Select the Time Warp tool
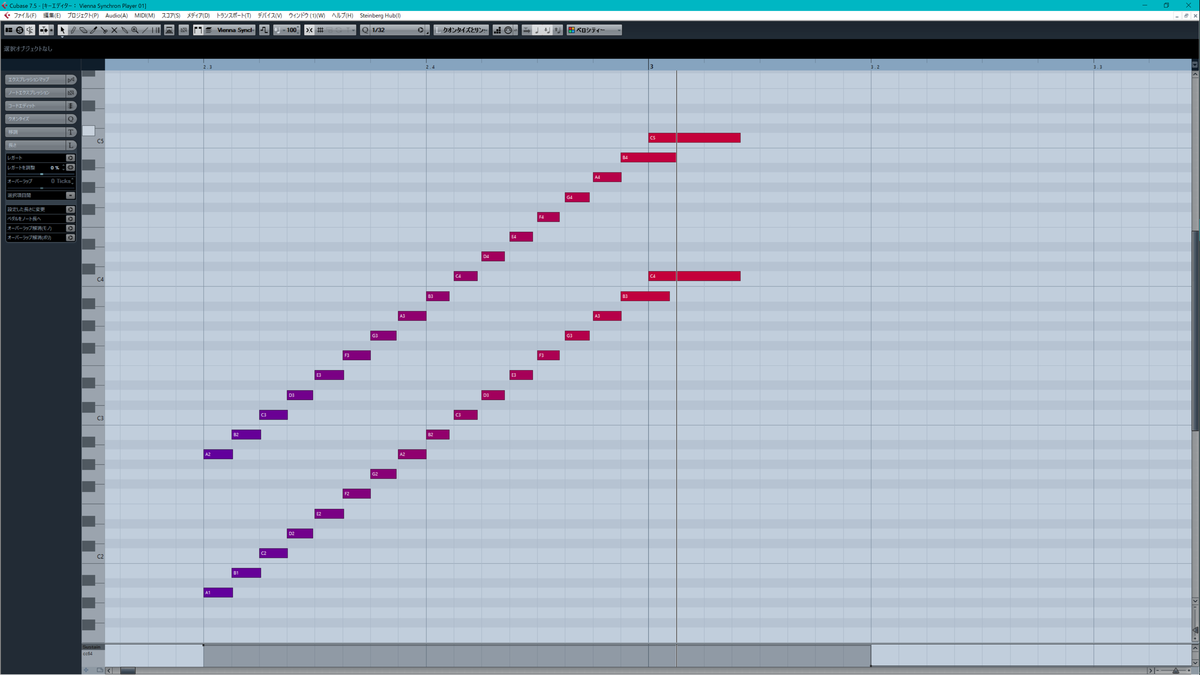Screen dimensions: 1200x675 click(156, 30)
